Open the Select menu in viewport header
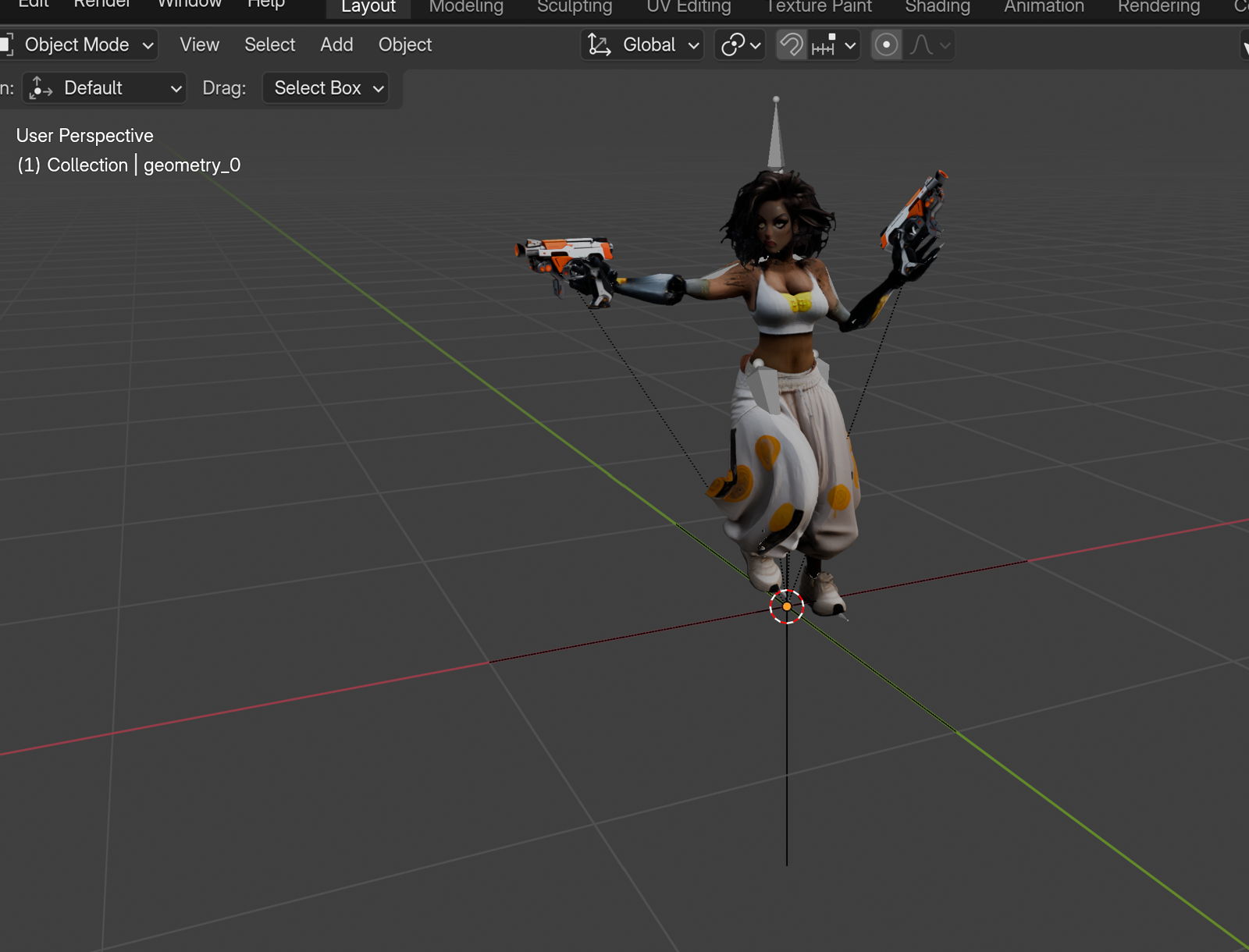The image size is (1249, 952). pos(270,45)
